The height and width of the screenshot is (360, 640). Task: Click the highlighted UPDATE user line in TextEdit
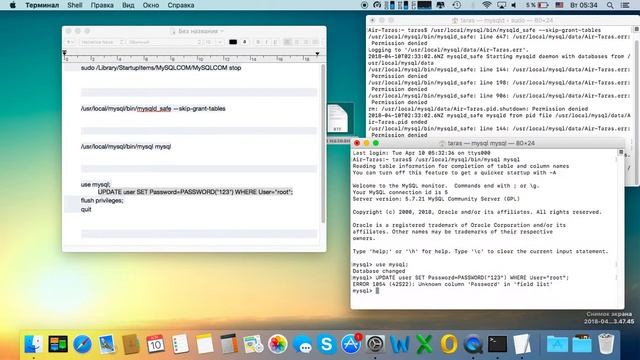(x=195, y=192)
